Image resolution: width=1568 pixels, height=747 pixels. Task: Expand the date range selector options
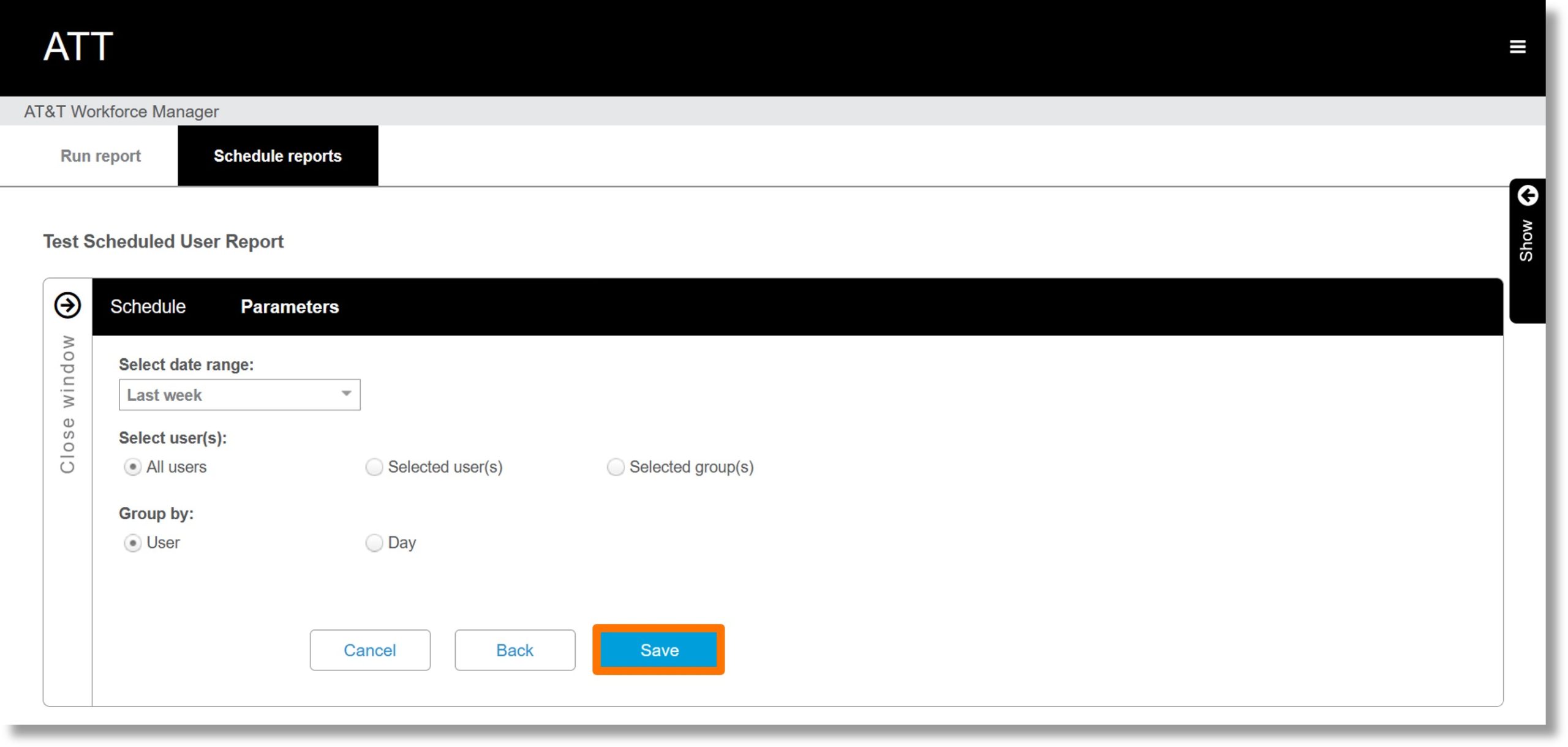346,394
